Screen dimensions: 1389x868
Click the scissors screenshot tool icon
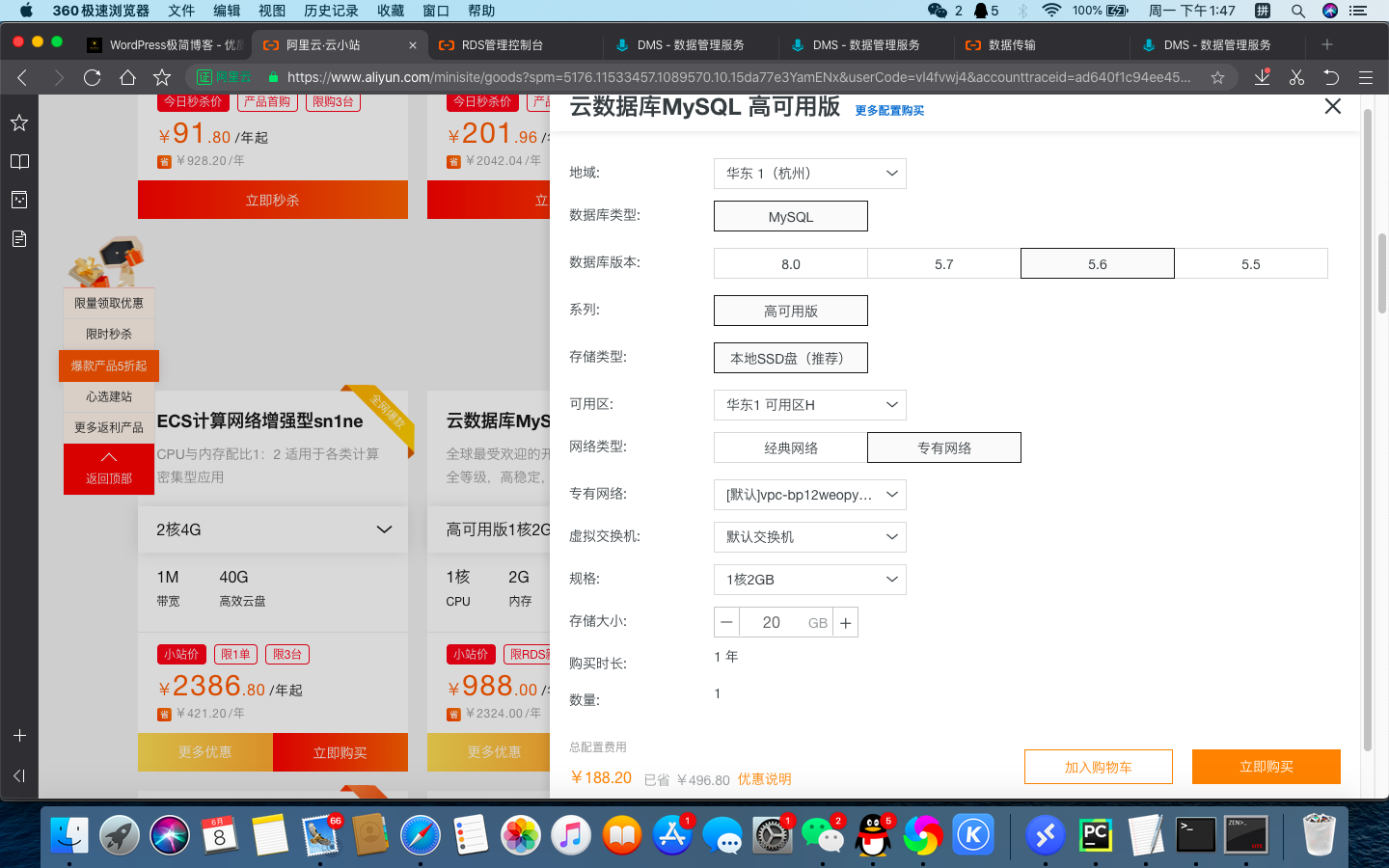tap(1296, 78)
